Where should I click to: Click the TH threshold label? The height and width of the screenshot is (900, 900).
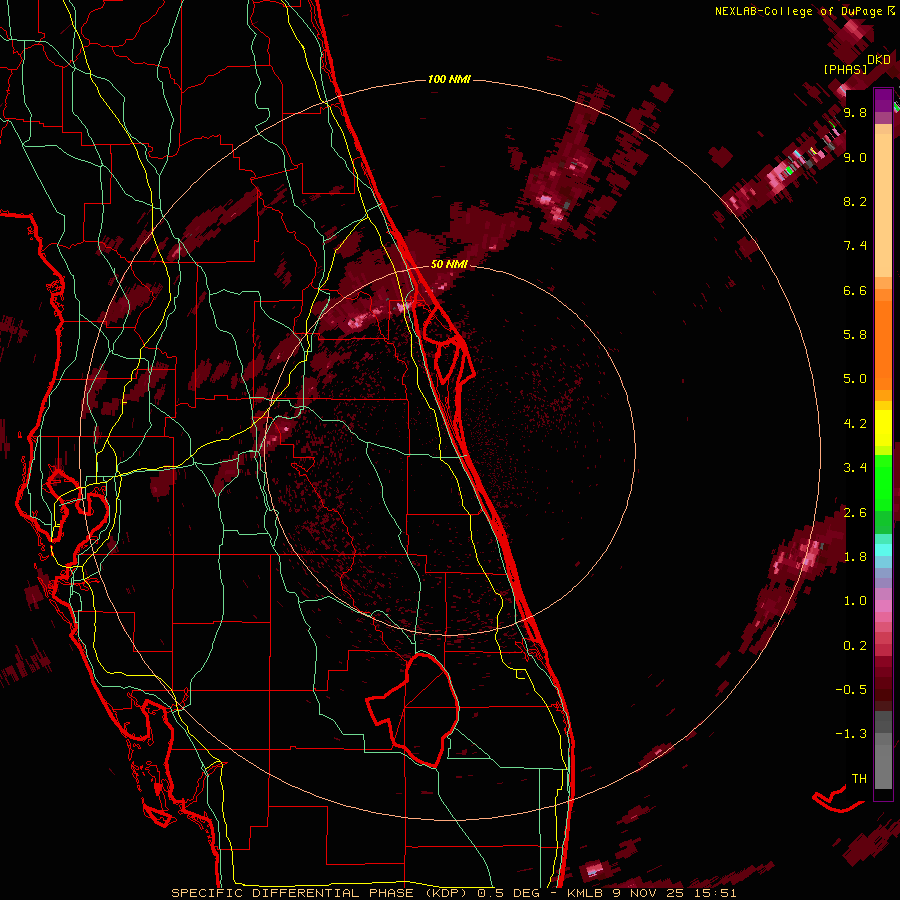859,779
